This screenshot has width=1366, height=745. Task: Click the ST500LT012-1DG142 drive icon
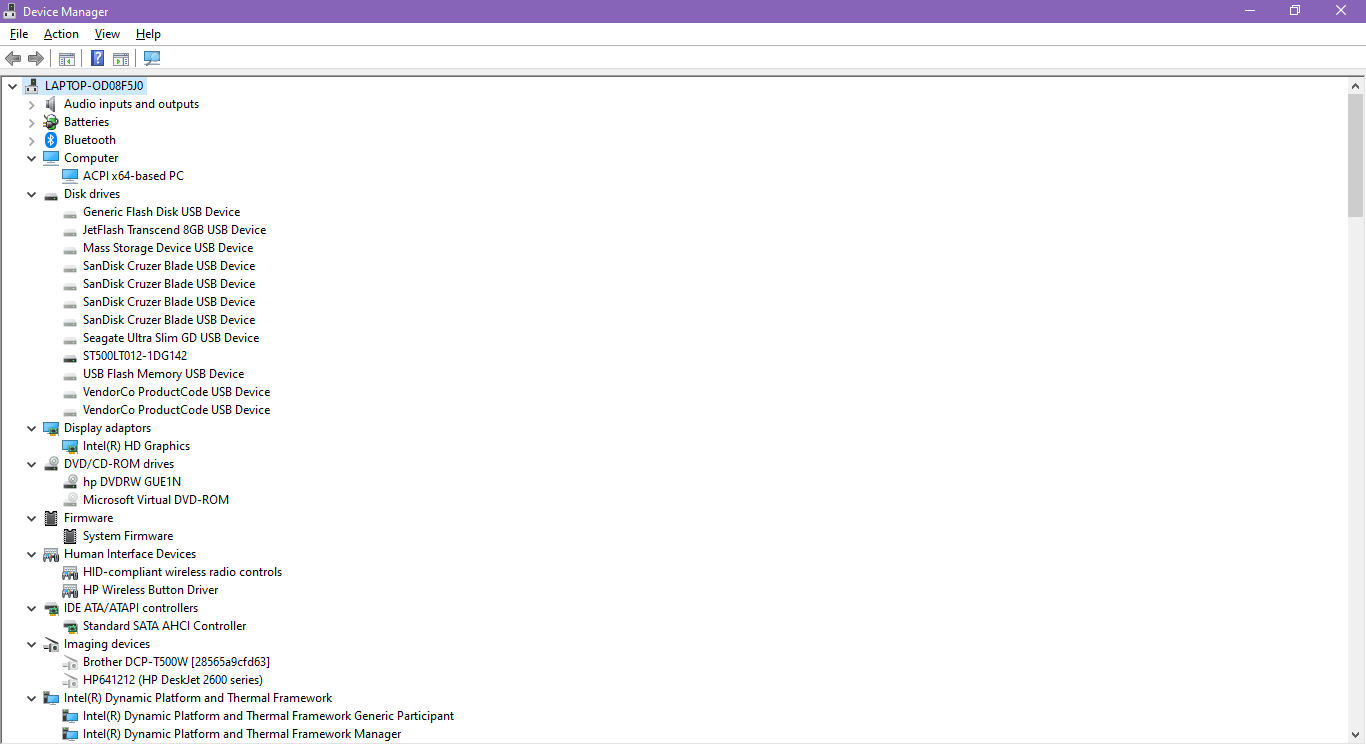[70, 357]
